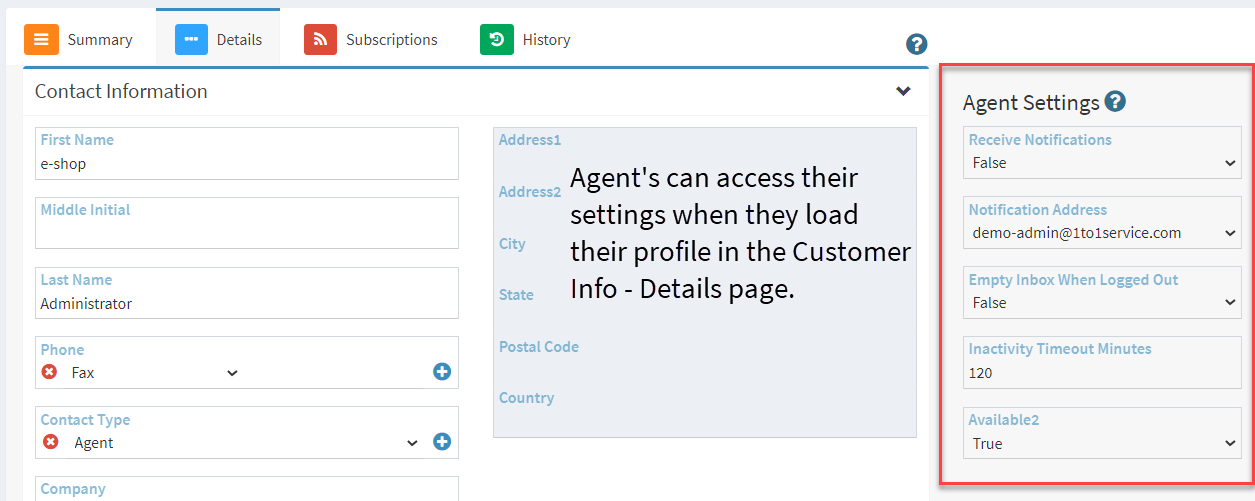The image size is (1255, 501).
Task: Open the help icon above the panel
Action: tap(916, 44)
